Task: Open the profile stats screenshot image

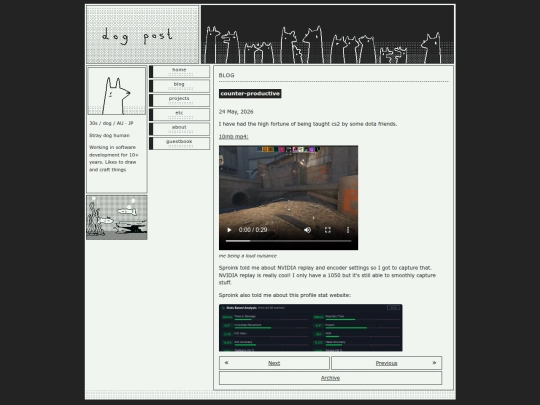Action: (x=310, y=328)
